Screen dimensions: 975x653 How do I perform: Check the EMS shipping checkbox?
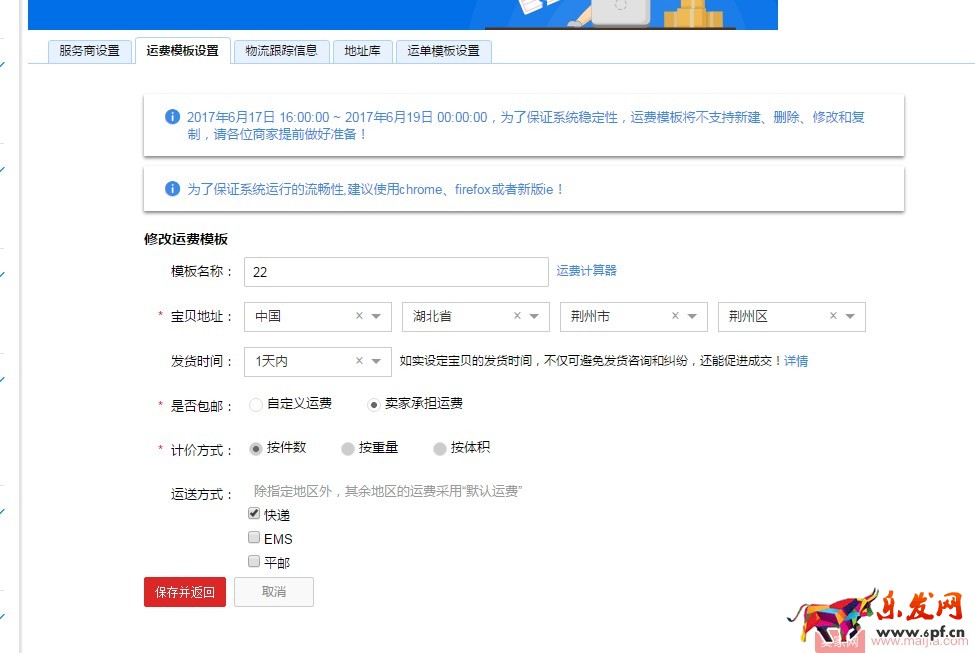point(254,537)
